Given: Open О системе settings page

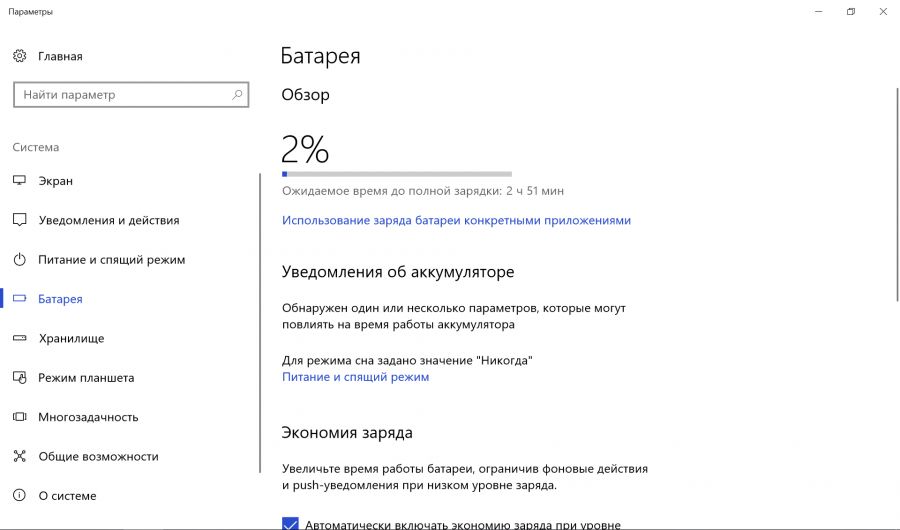Looking at the screenshot, I should pyautogui.click(x=67, y=496).
